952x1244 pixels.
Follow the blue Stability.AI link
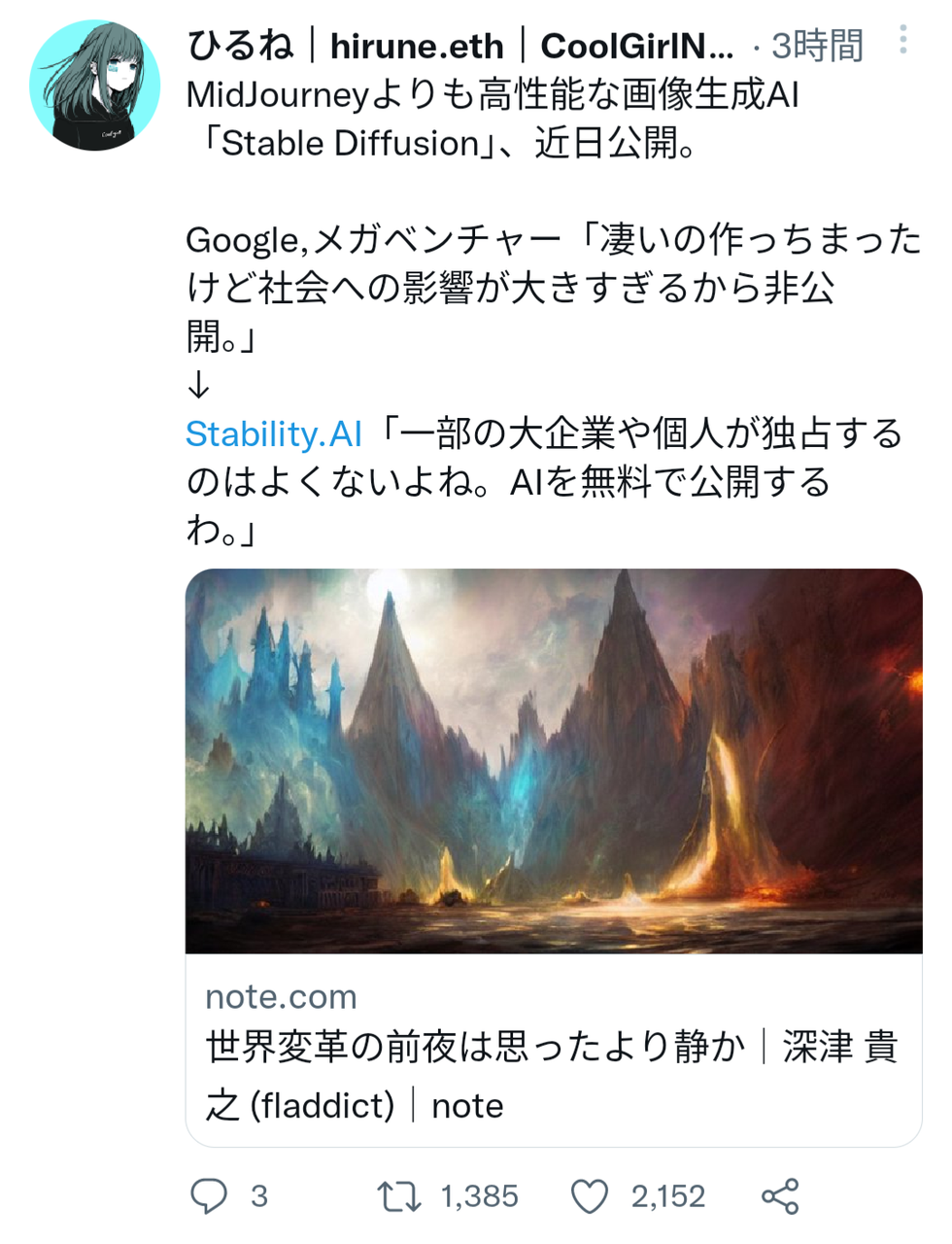274,433
